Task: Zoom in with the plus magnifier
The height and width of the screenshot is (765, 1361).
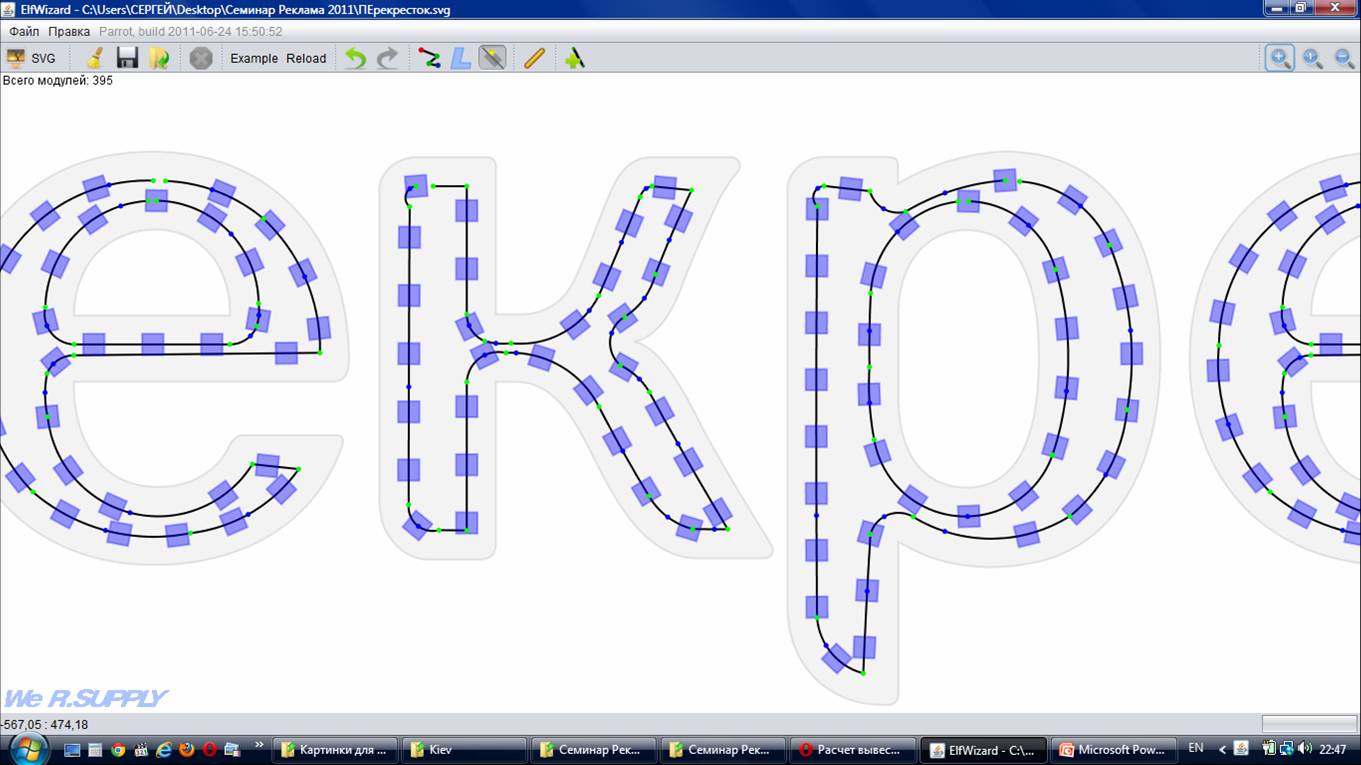Action: pos(1280,58)
